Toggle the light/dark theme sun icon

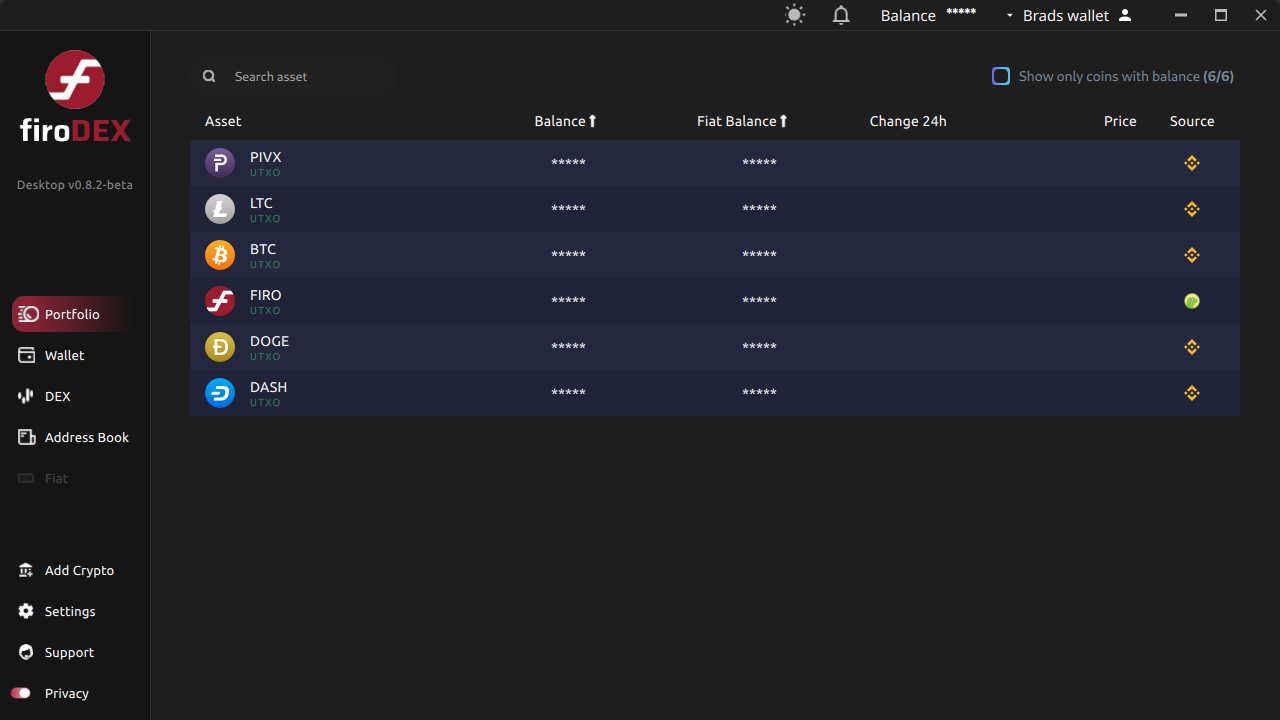tap(795, 15)
